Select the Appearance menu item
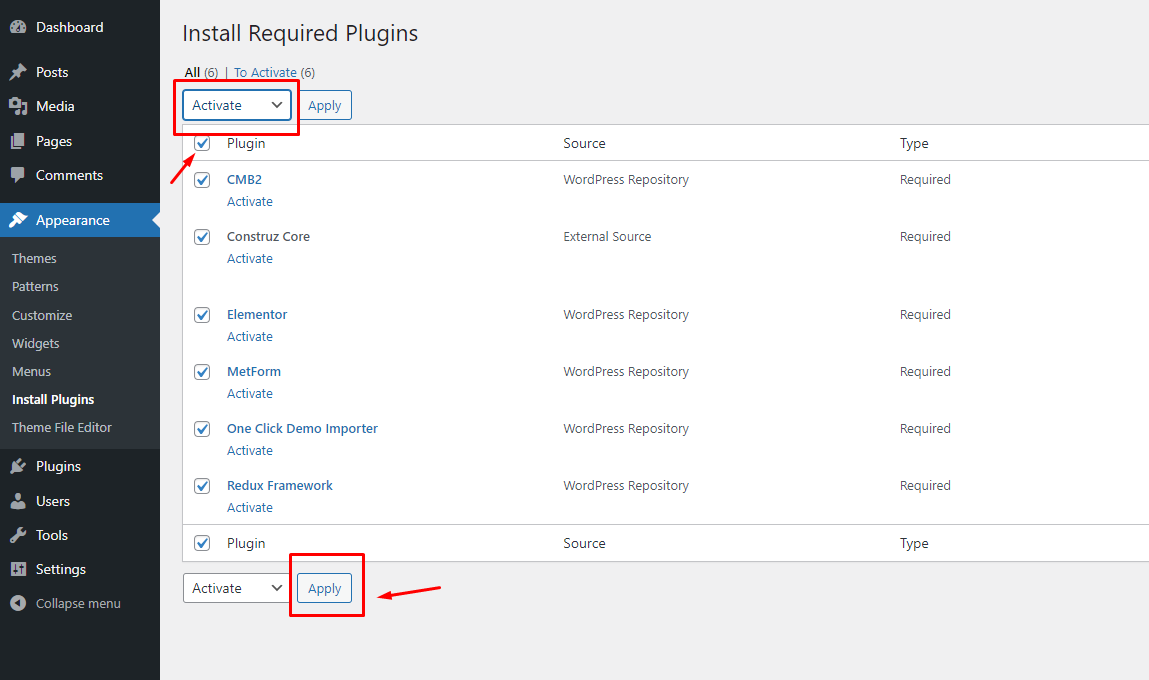 pos(80,220)
